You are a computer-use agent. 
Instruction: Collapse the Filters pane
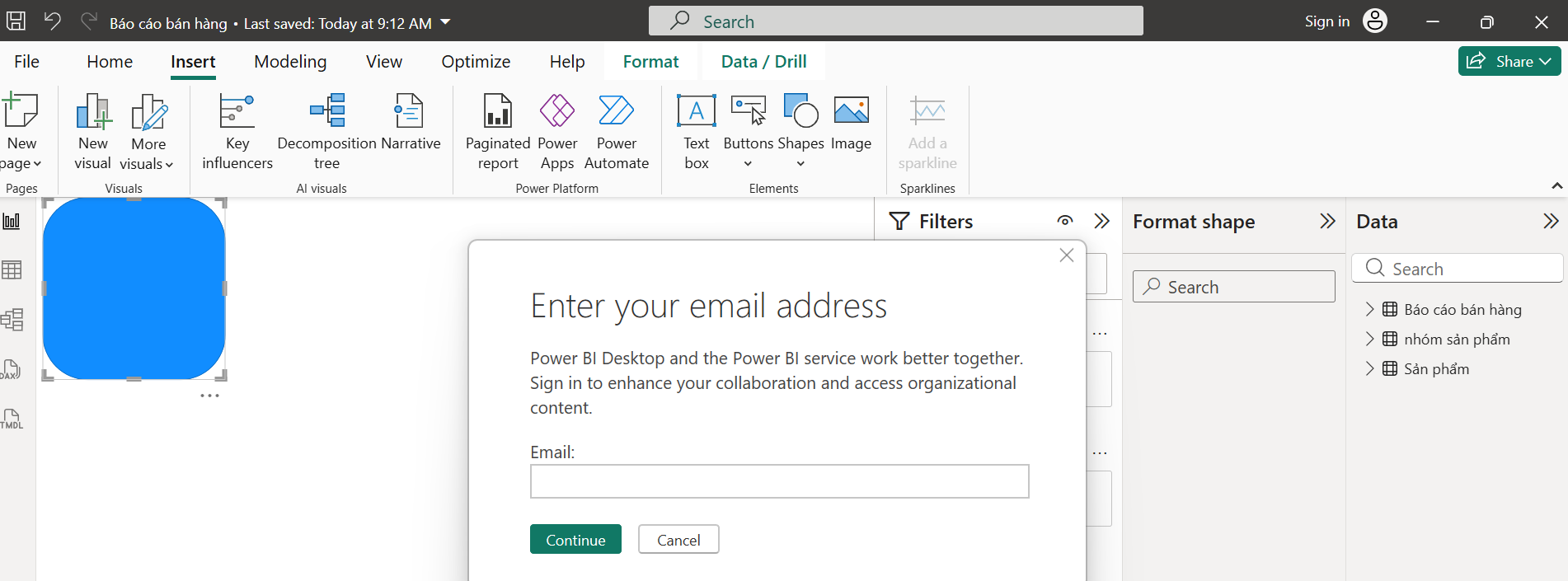pyautogui.click(x=1101, y=221)
